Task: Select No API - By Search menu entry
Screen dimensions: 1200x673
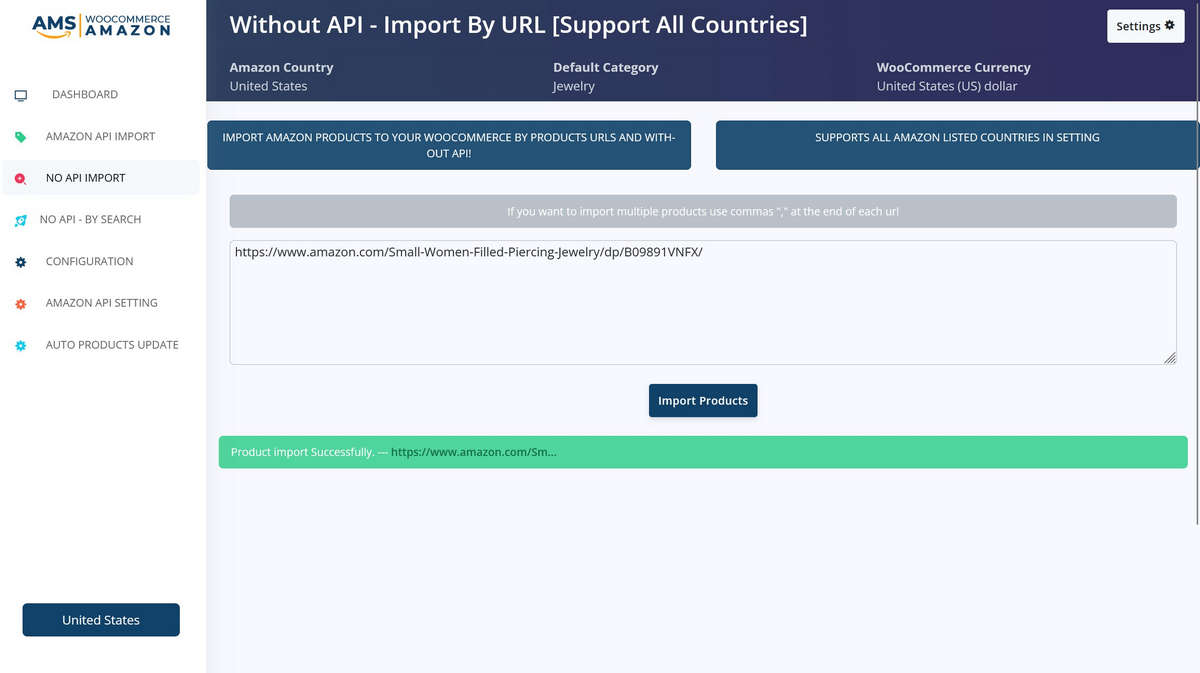Action: 90,219
